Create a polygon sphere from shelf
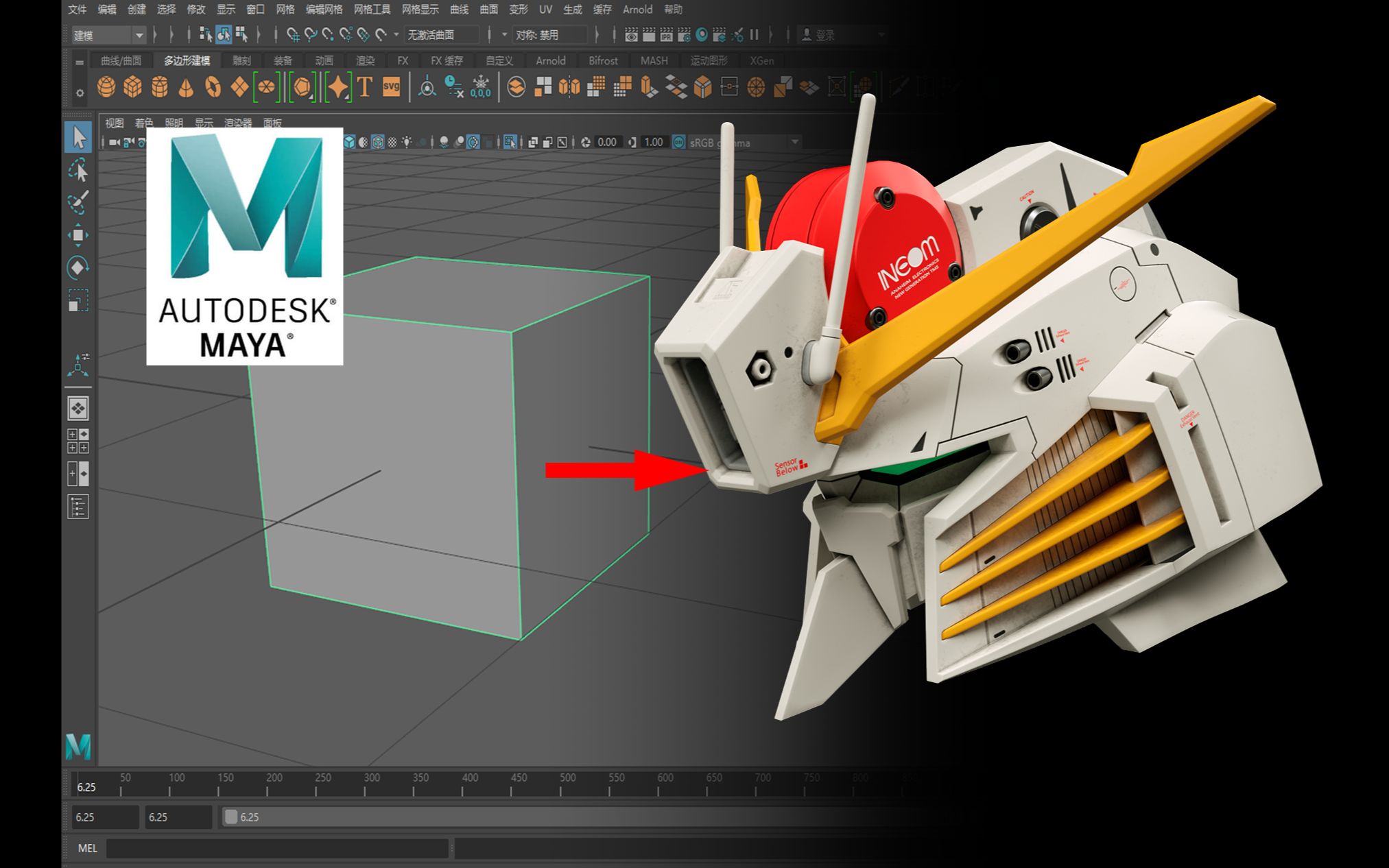The width and height of the screenshot is (1389, 868). pos(106,87)
